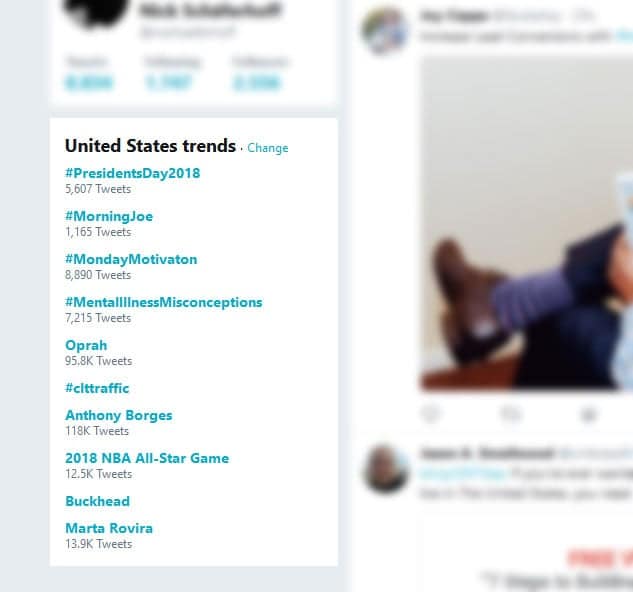
Task: Click the second tweet author's avatar
Action: [x=385, y=467]
